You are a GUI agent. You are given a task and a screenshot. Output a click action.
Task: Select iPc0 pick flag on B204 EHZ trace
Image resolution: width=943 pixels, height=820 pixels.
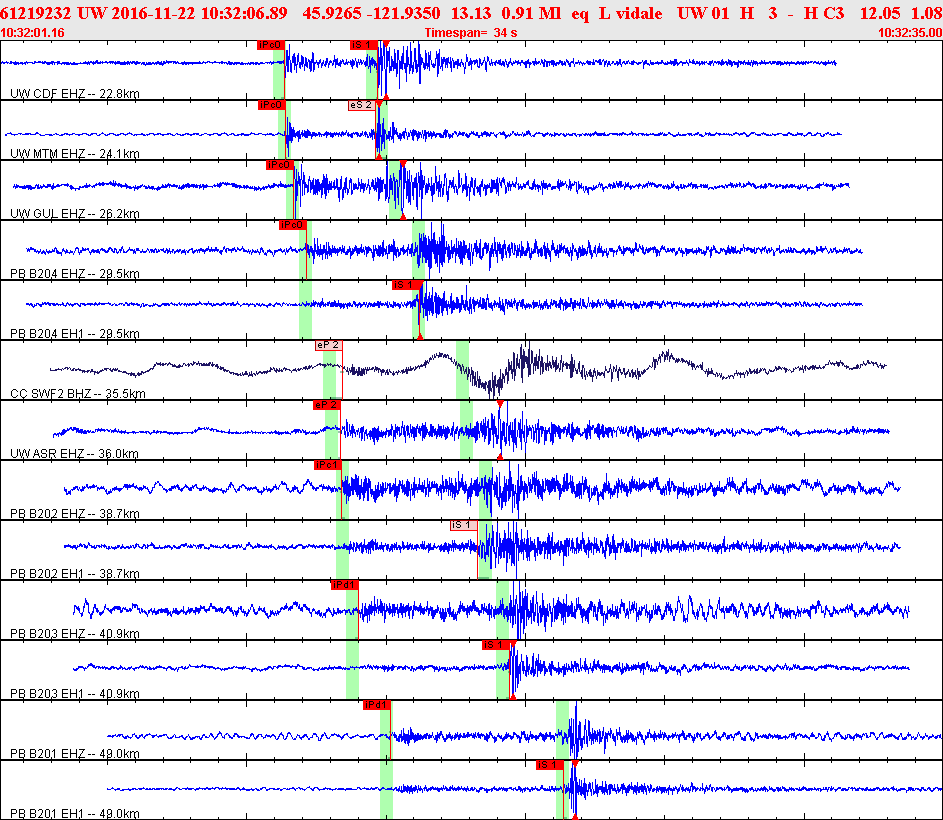[293, 225]
